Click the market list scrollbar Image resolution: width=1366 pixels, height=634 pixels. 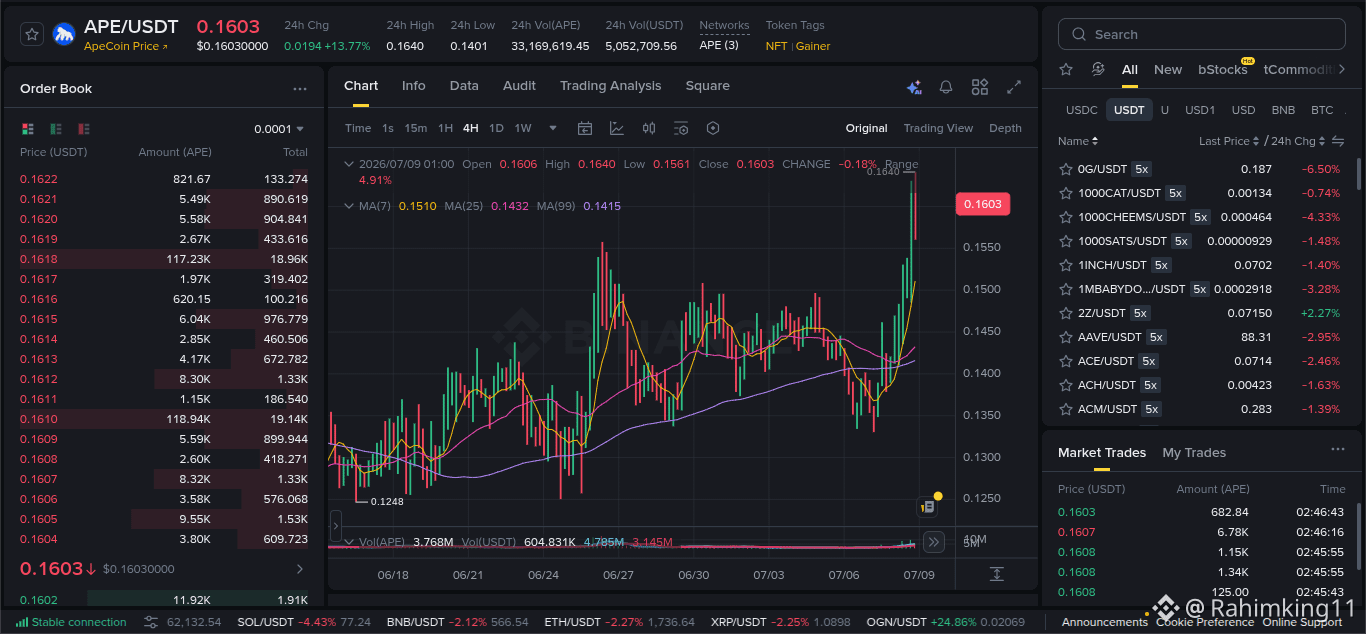1358,173
